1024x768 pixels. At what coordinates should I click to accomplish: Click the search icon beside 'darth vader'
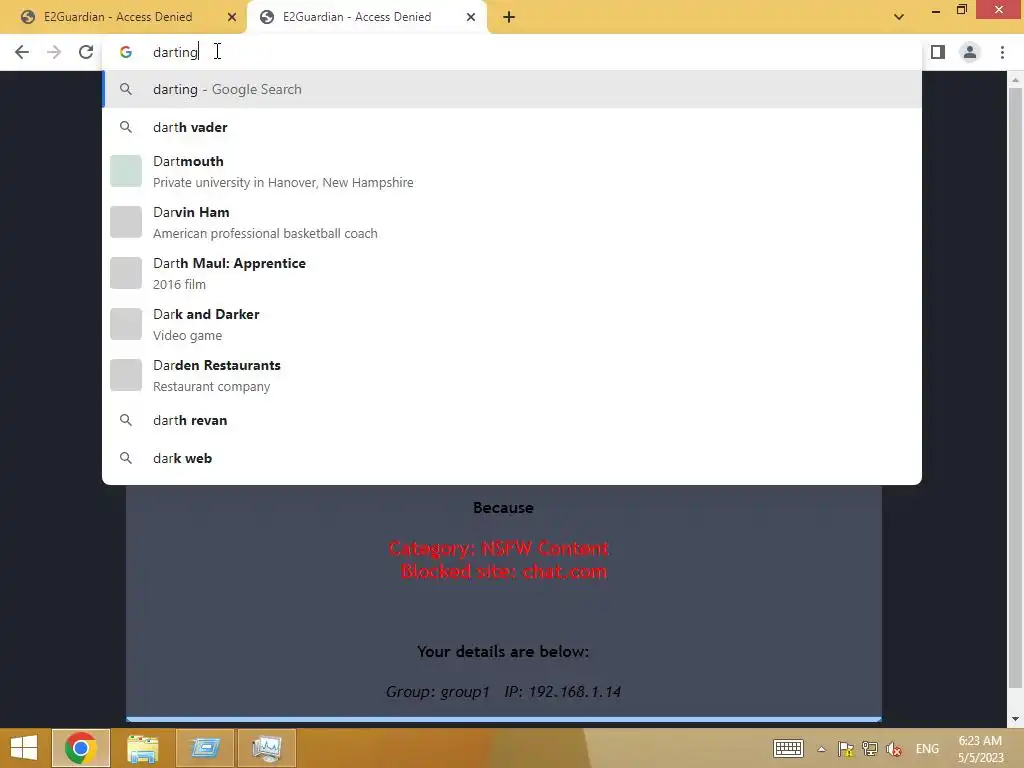click(125, 127)
